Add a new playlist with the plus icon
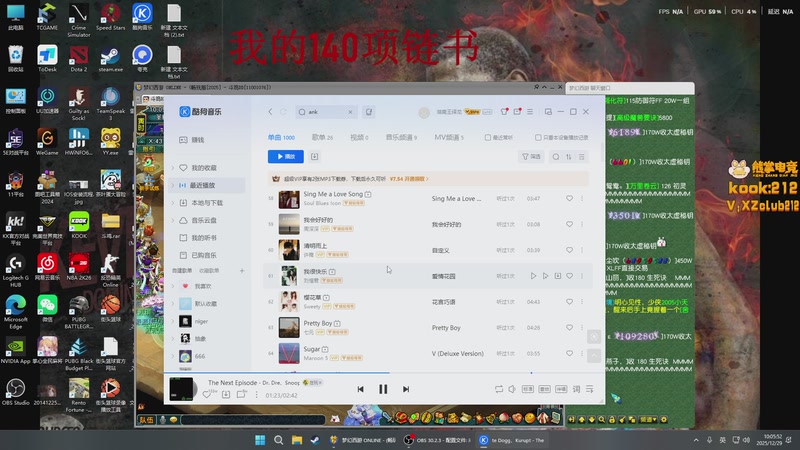Image resolution: width=800 pixels, height=450 pixels. coord(242,270)
